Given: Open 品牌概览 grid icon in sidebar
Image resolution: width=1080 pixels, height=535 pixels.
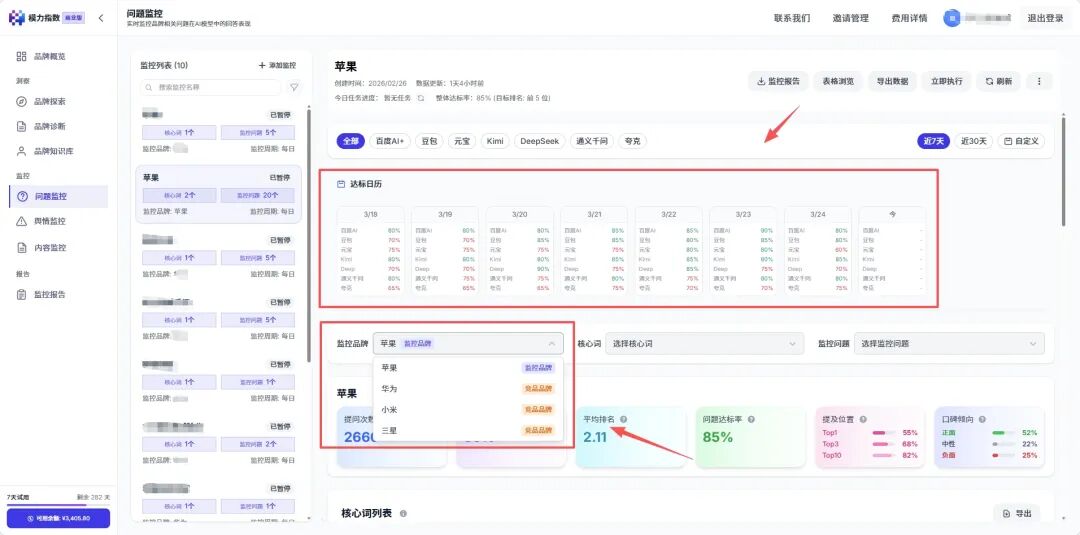Looking at the screenshot, I should coord(21,56).
